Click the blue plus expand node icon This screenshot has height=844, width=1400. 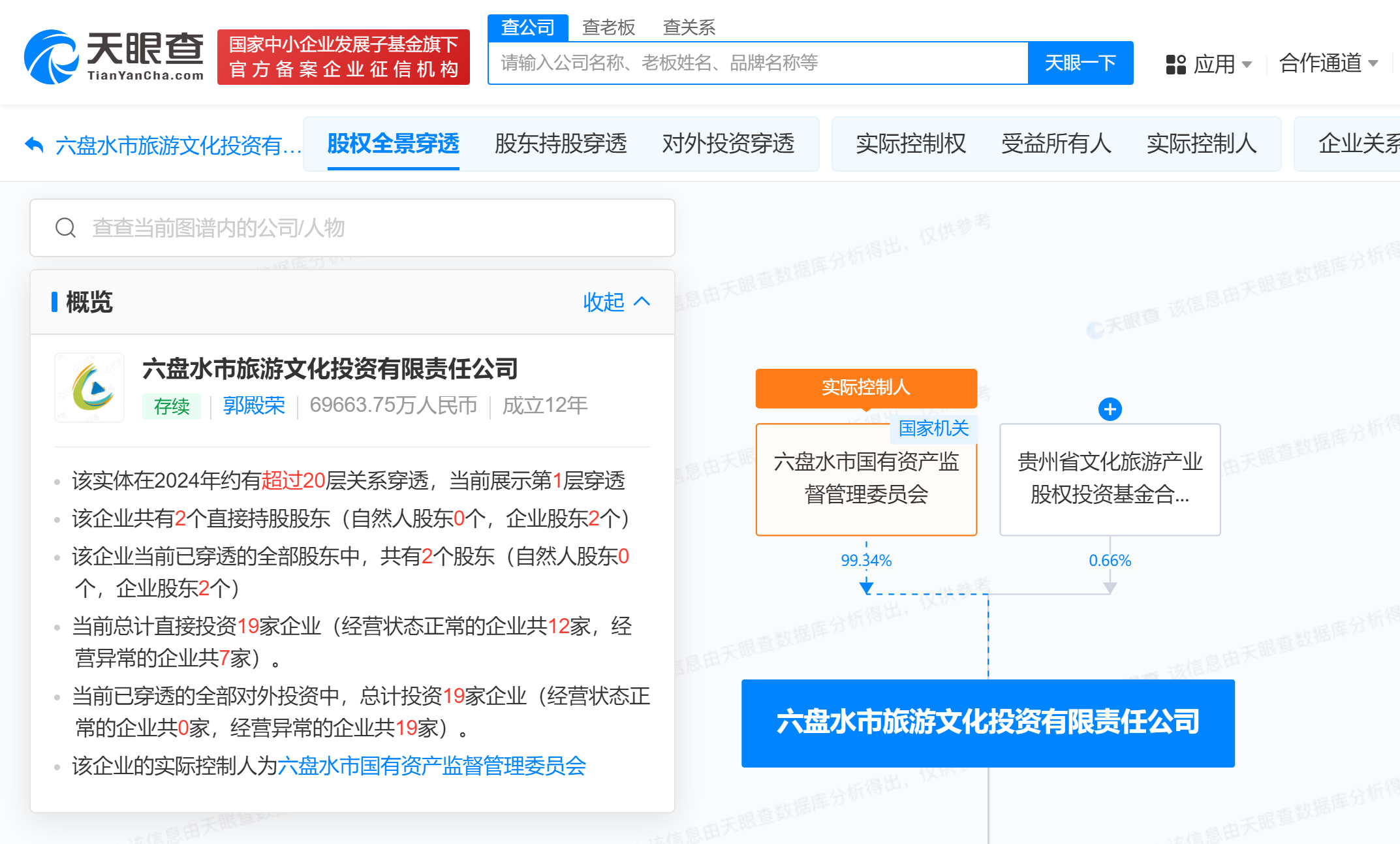click(x=1110, y=409)
